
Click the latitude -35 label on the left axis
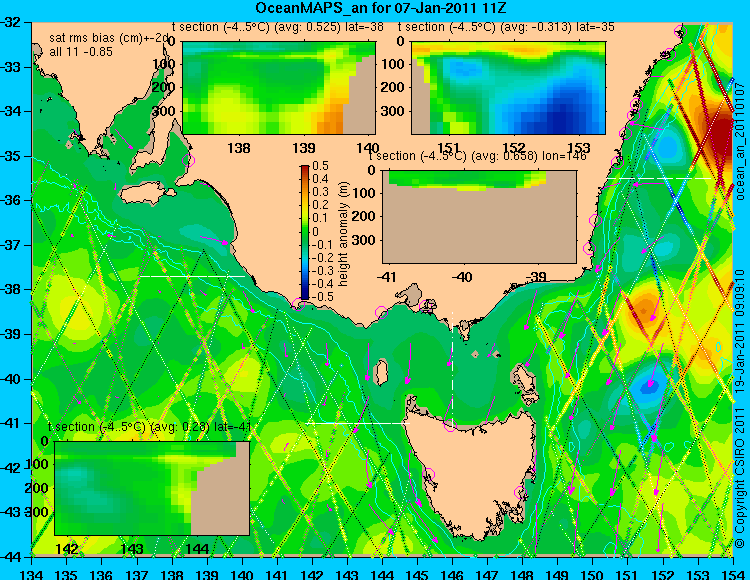(x=10, y=156)
